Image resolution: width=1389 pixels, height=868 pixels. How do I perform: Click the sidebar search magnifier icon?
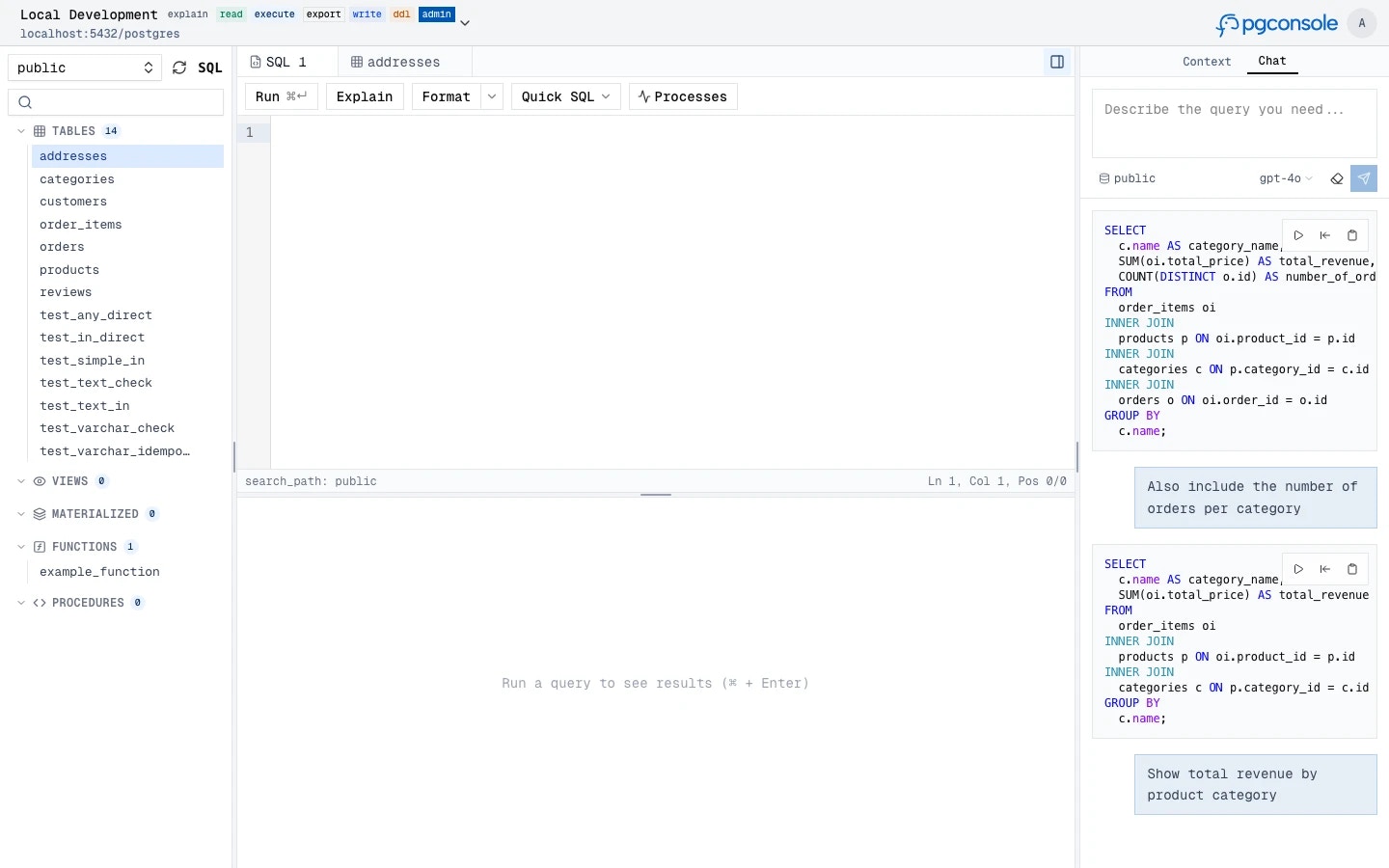click(25, 102)
